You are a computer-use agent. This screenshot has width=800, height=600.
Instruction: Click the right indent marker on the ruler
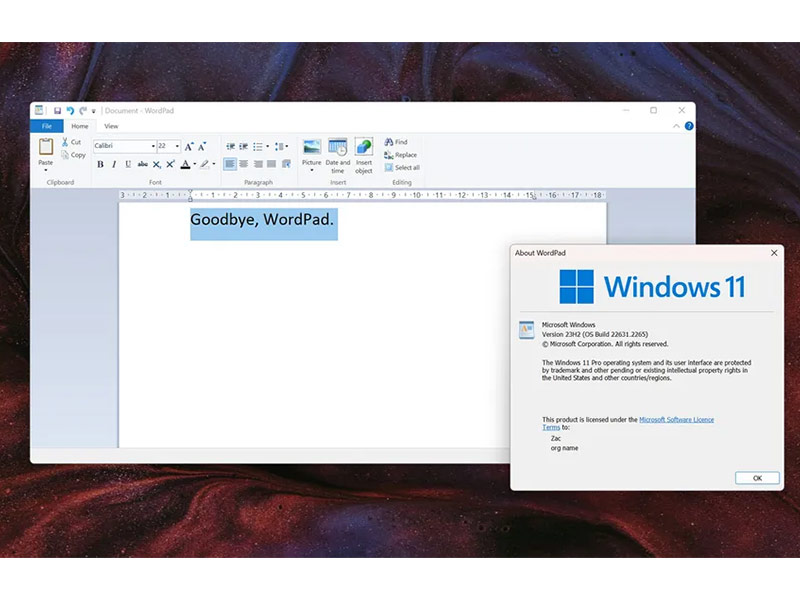pos(534,197)
